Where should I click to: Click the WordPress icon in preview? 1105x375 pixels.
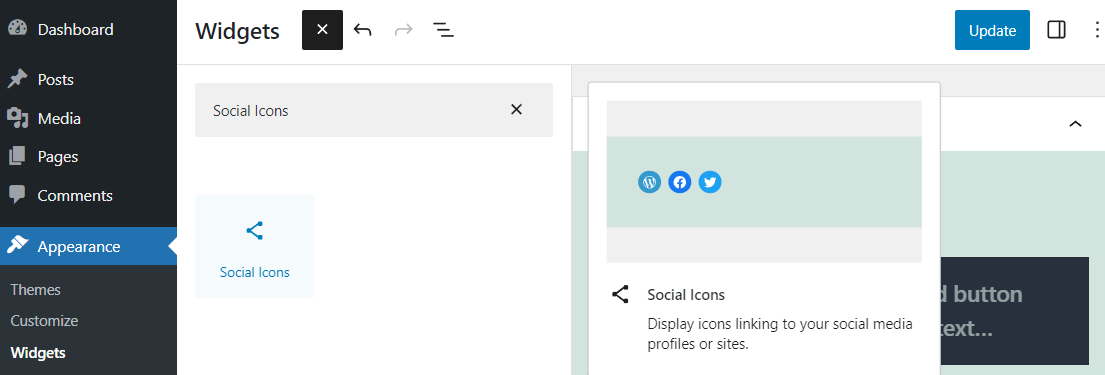(649, 183)
